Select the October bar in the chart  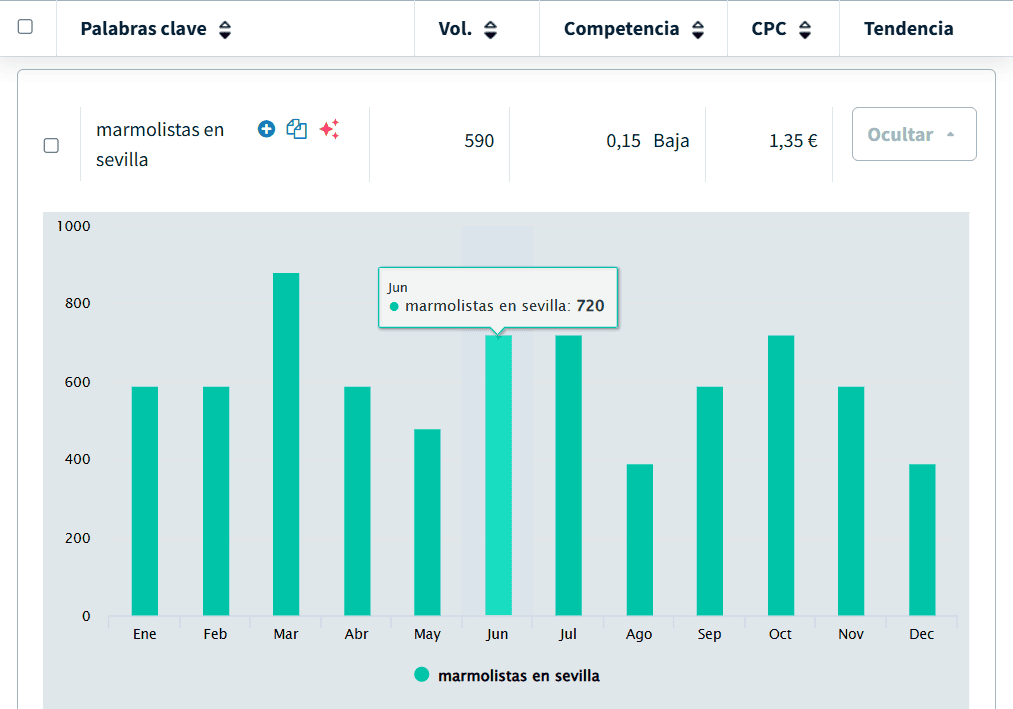pos(781,476)
